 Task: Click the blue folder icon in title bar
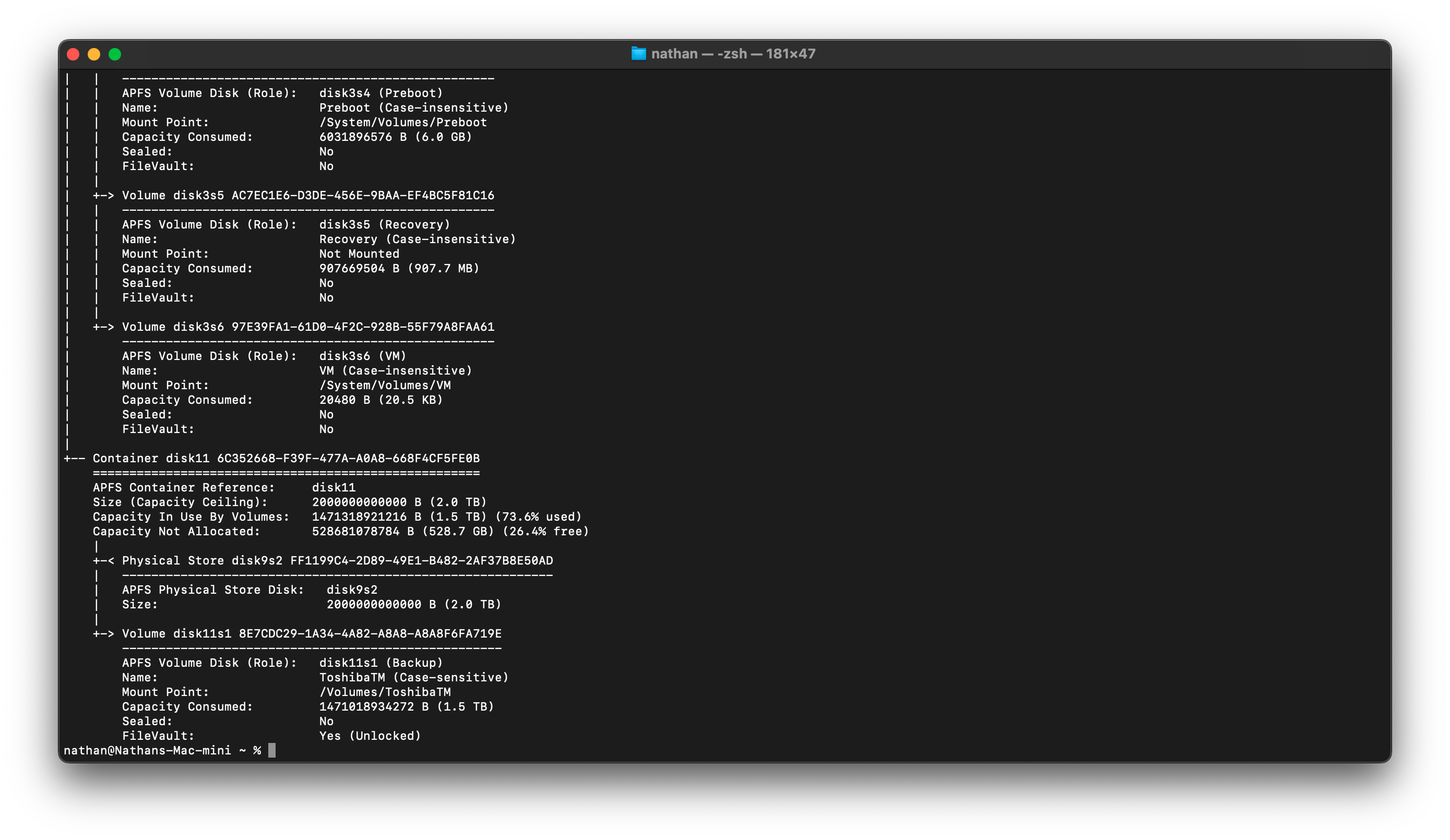[638, 54]
